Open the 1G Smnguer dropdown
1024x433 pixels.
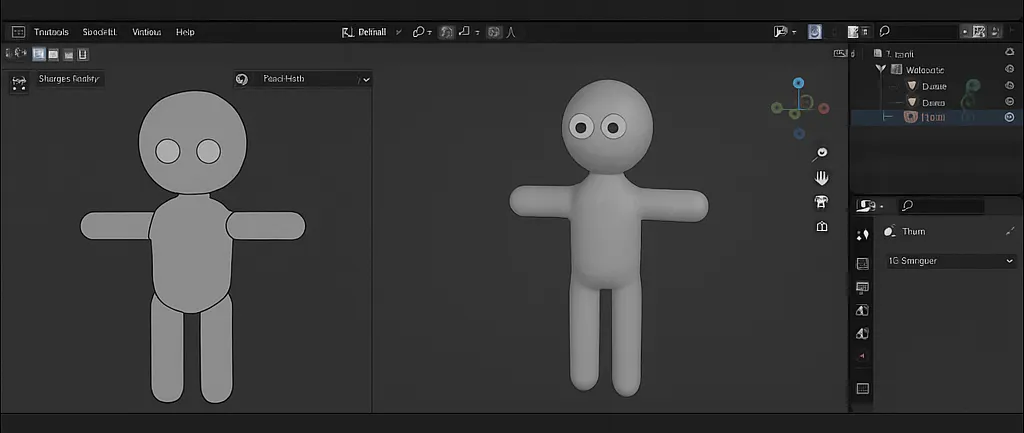950,261
